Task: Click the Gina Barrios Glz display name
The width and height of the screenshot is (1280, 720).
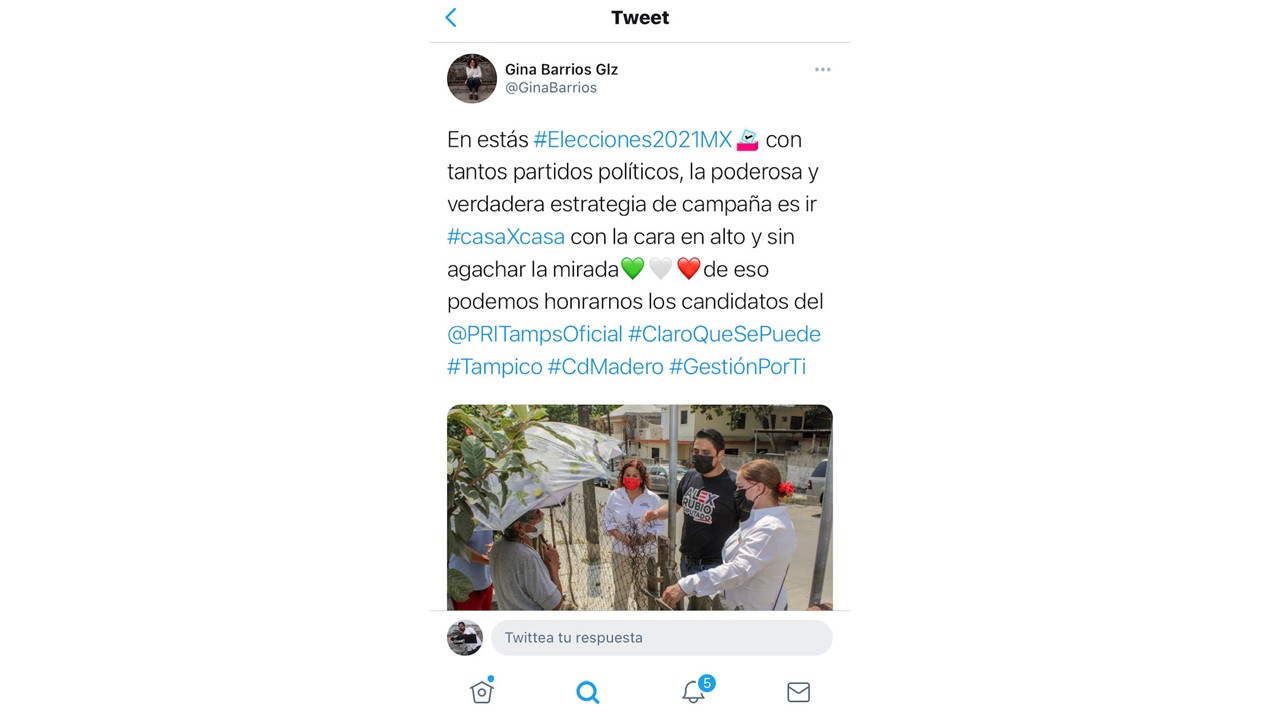Action: coord(561,69)
